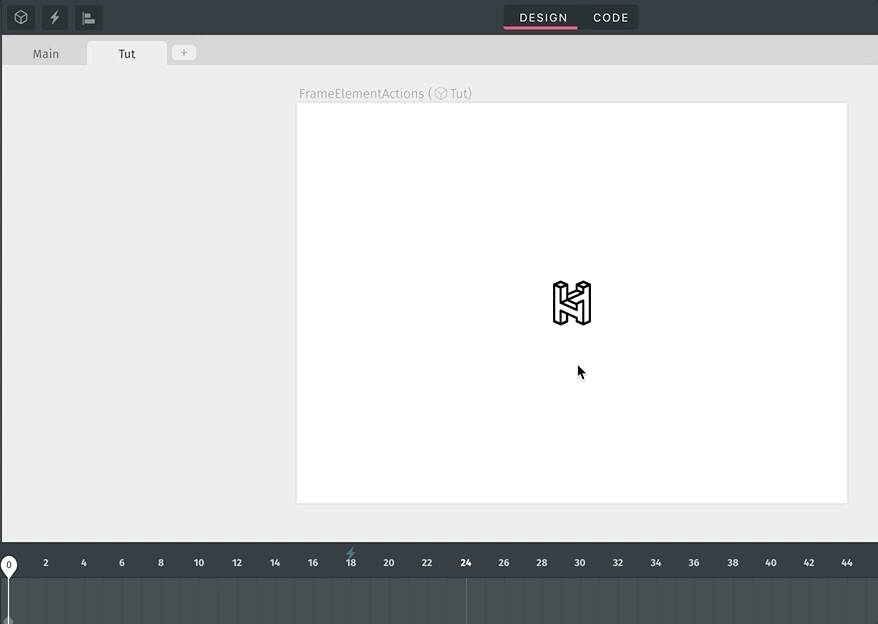Jump to frame 42 on the timeline
The width and height of the screenshot is (878, 624).
[x=809, y=563]
